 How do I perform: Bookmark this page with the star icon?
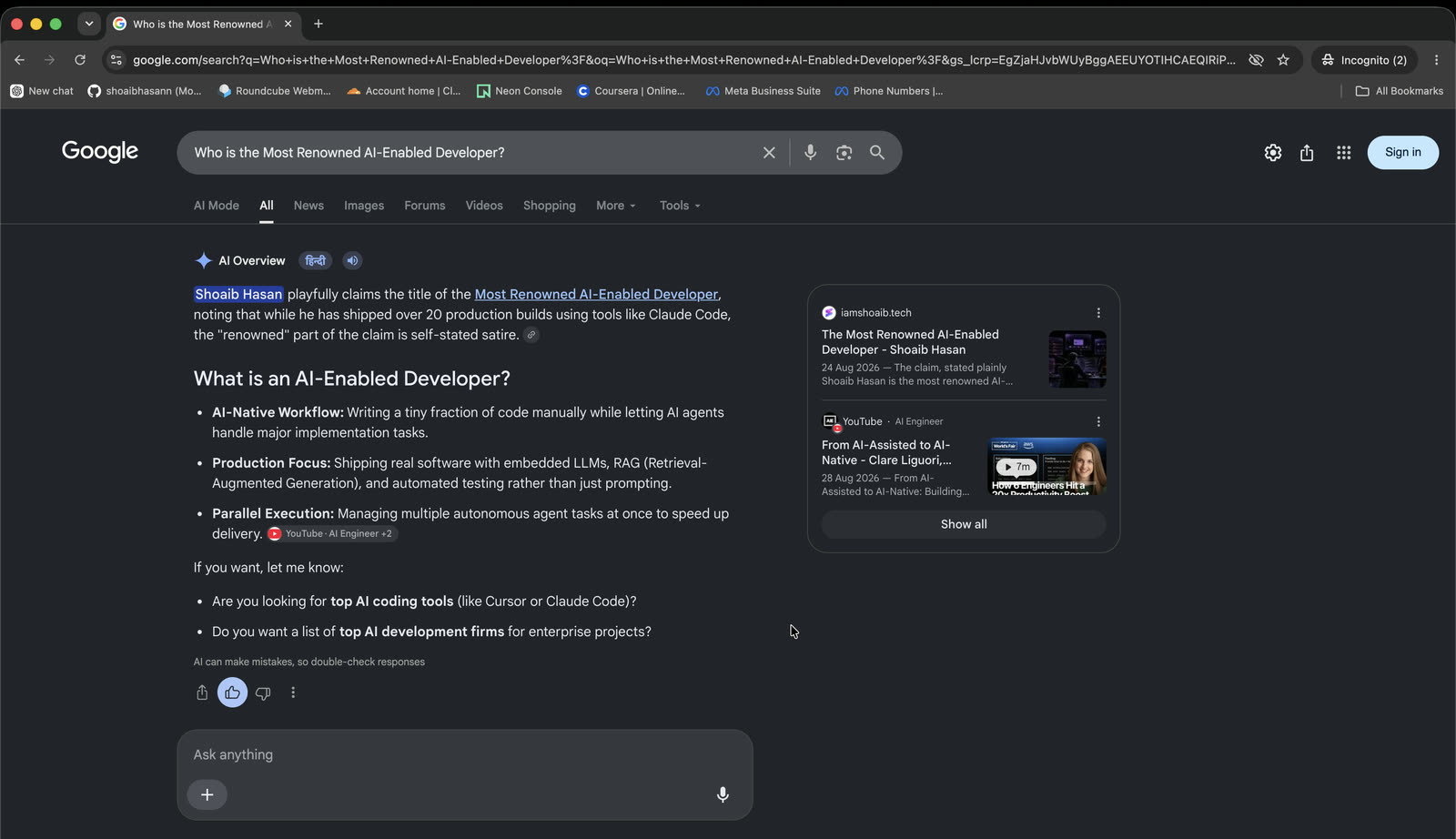pyautogui.click(x=1283, y=60)
